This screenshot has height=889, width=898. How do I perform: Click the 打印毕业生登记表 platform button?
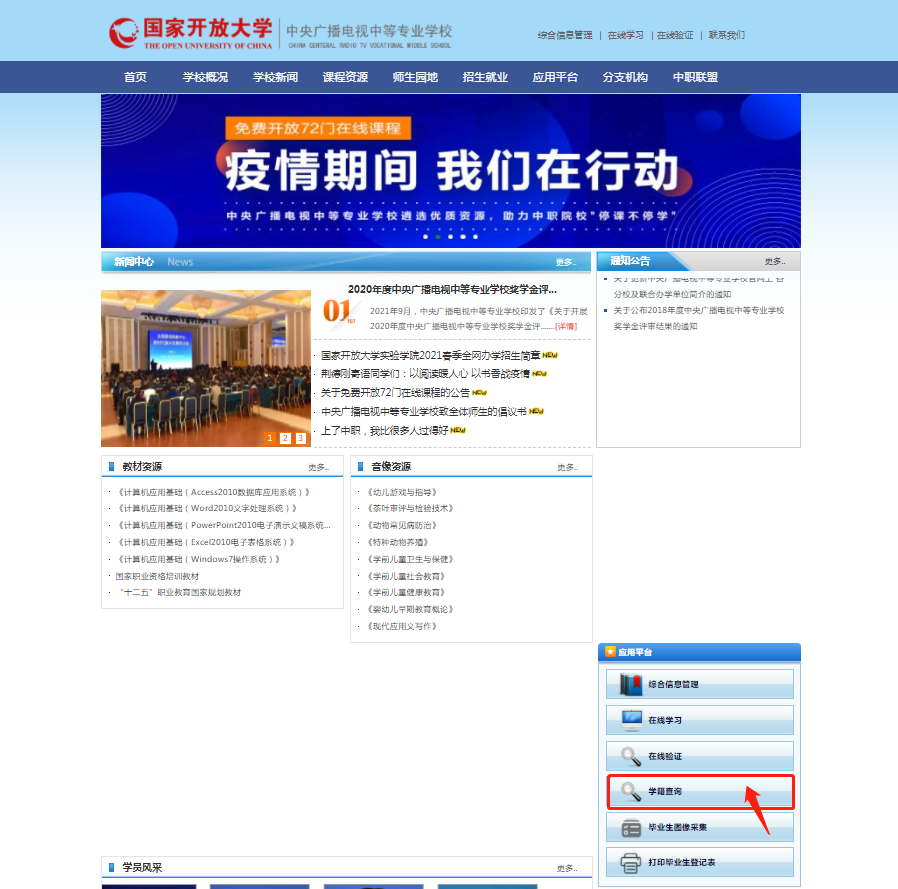[x=700, y=863]
